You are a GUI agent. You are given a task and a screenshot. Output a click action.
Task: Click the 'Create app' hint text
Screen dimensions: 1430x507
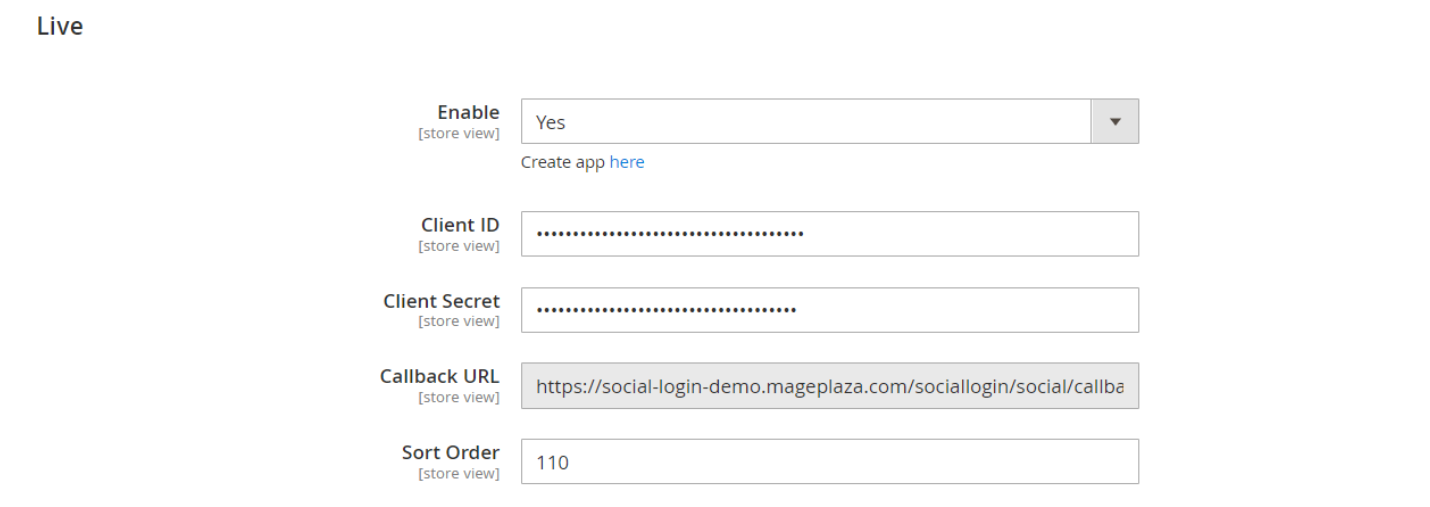click(x=563, y=162)
